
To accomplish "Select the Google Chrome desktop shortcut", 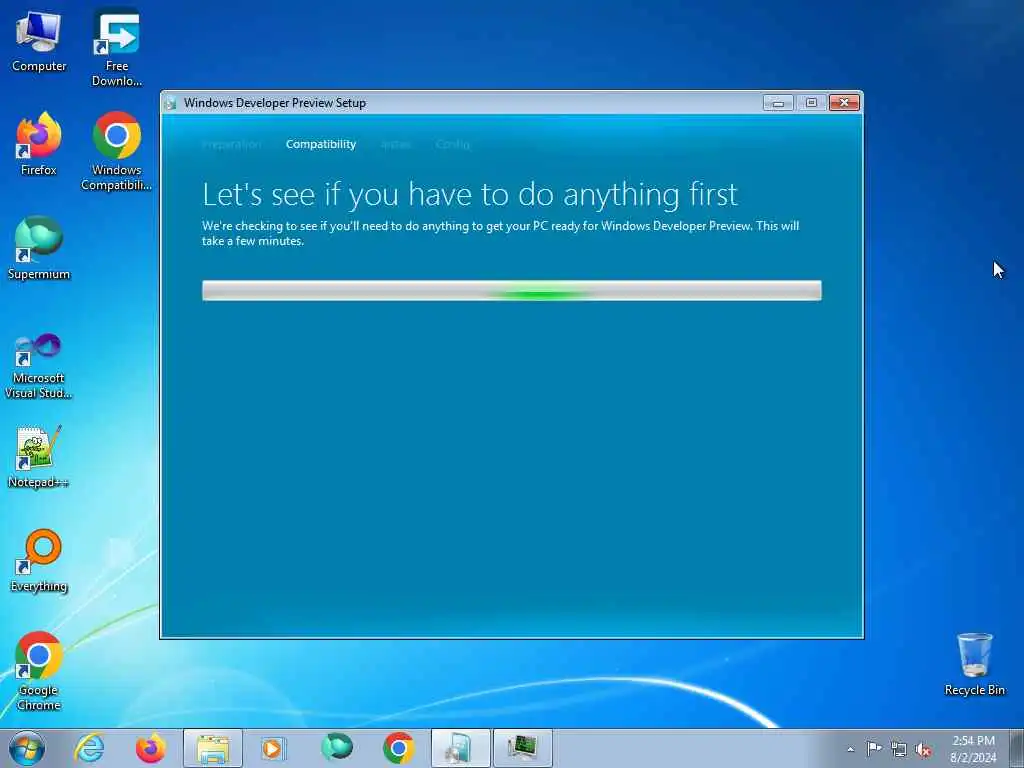I will [39, 671].
